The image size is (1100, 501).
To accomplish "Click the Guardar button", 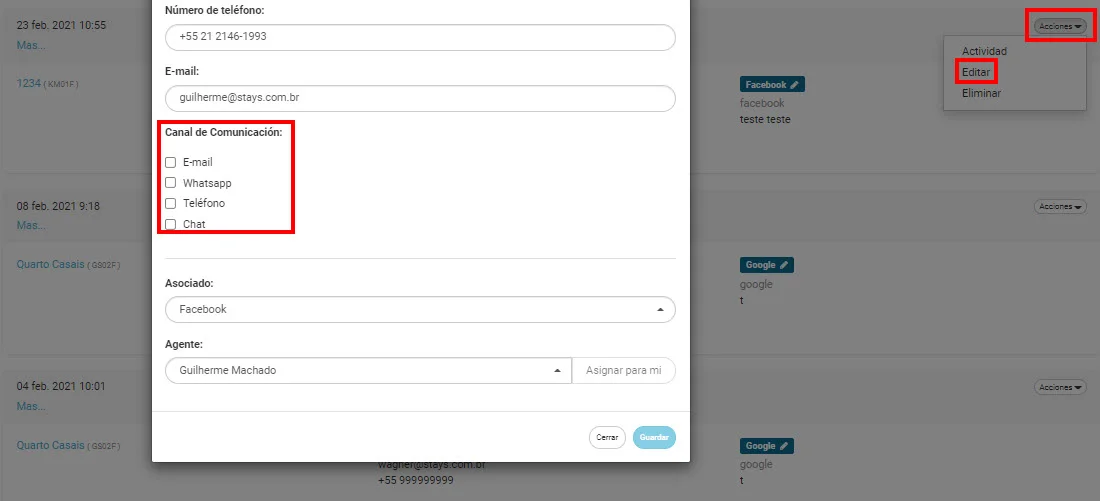I will [654, 437].
